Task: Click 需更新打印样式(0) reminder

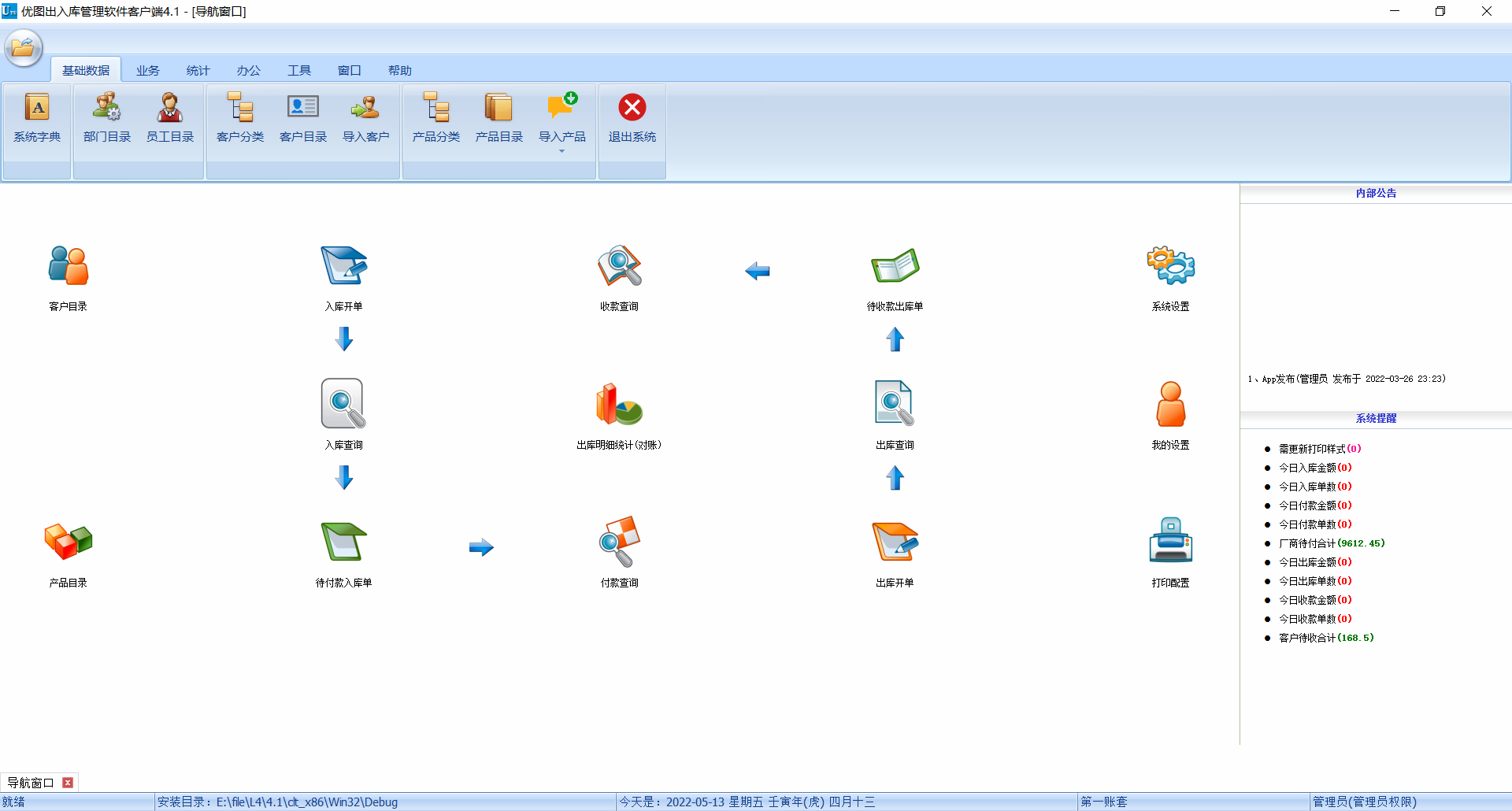Action: pos(1319,449)
